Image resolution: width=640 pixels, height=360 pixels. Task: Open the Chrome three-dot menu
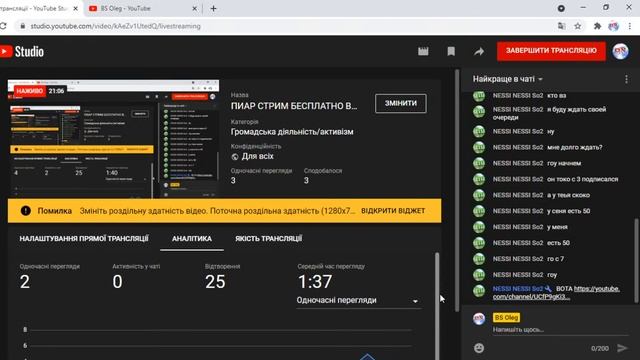point(630,26)
